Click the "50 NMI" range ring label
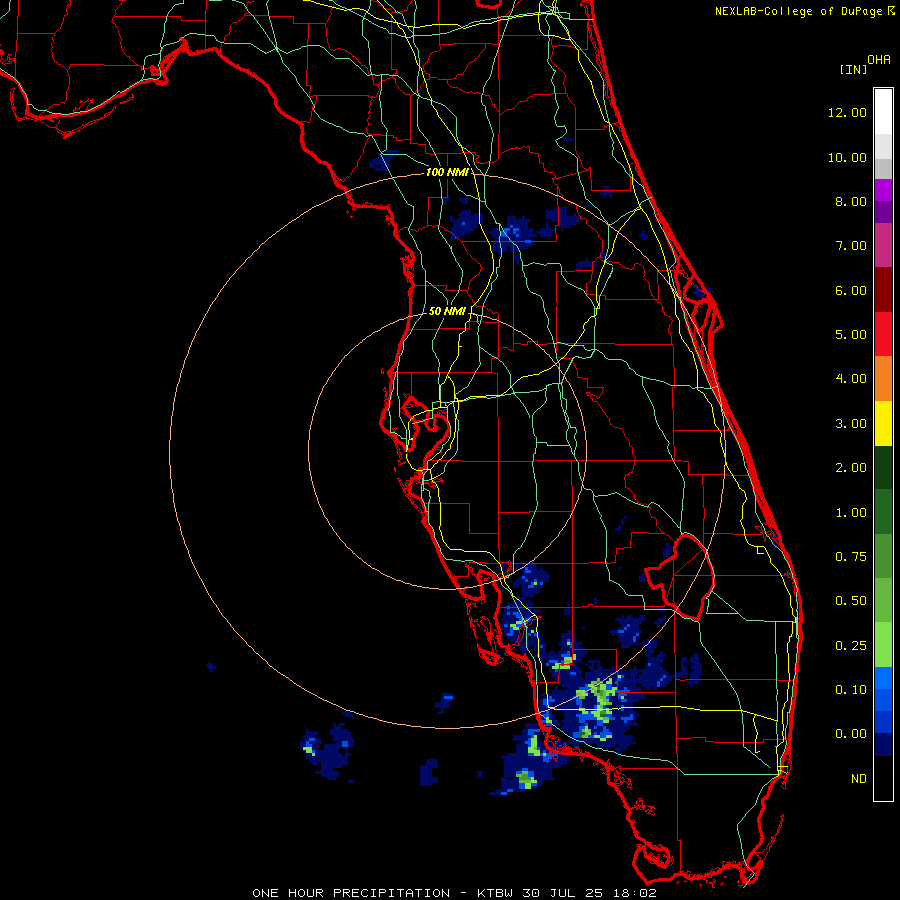This screenshot has width=900, height=900. 447,311
